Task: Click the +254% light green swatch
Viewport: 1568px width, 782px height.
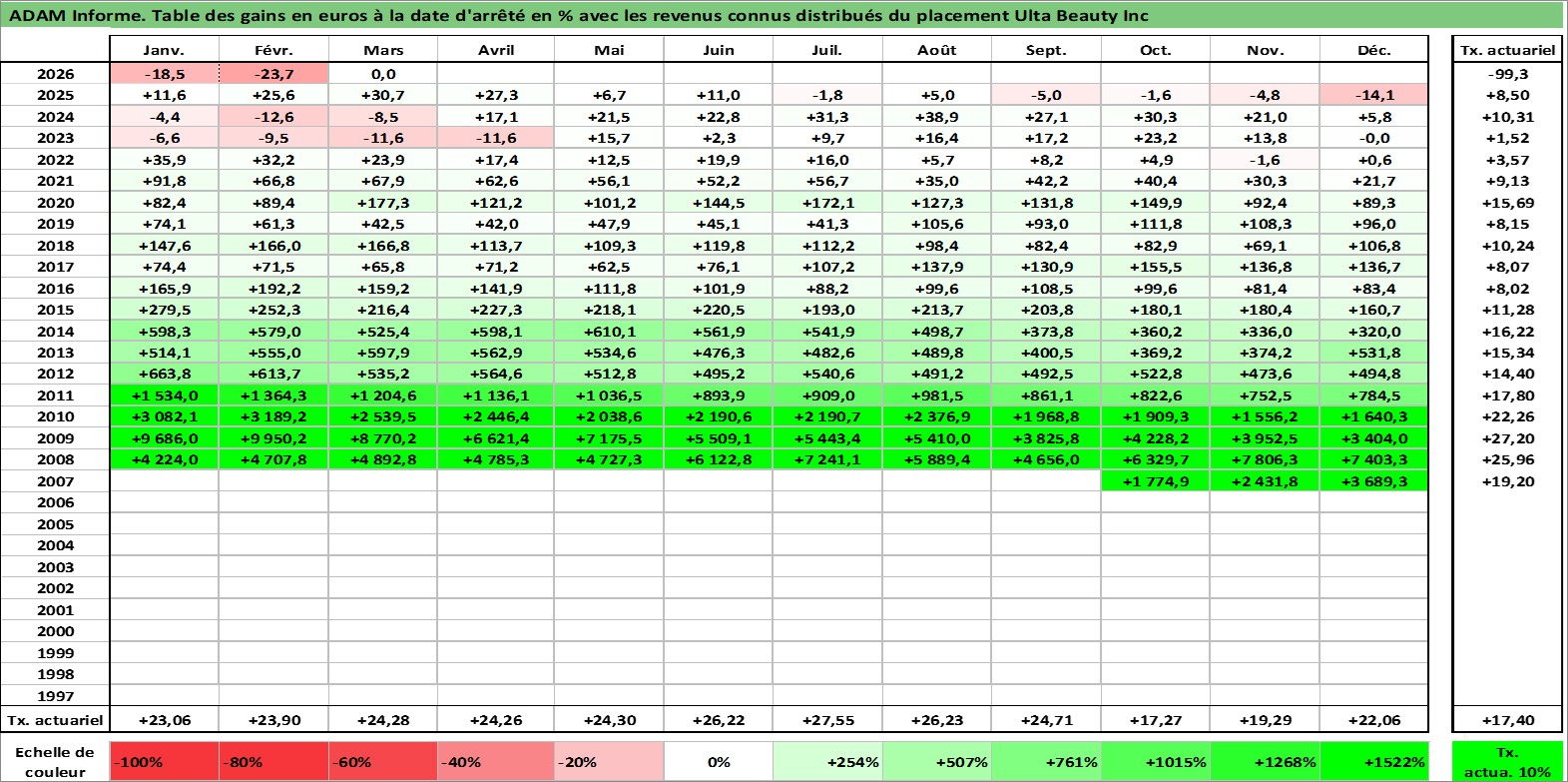Action: pos(827,762)
